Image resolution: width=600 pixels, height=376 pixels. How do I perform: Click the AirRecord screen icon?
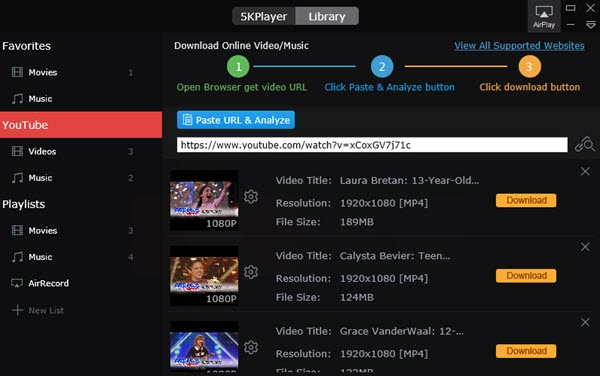tap(17, 283)
